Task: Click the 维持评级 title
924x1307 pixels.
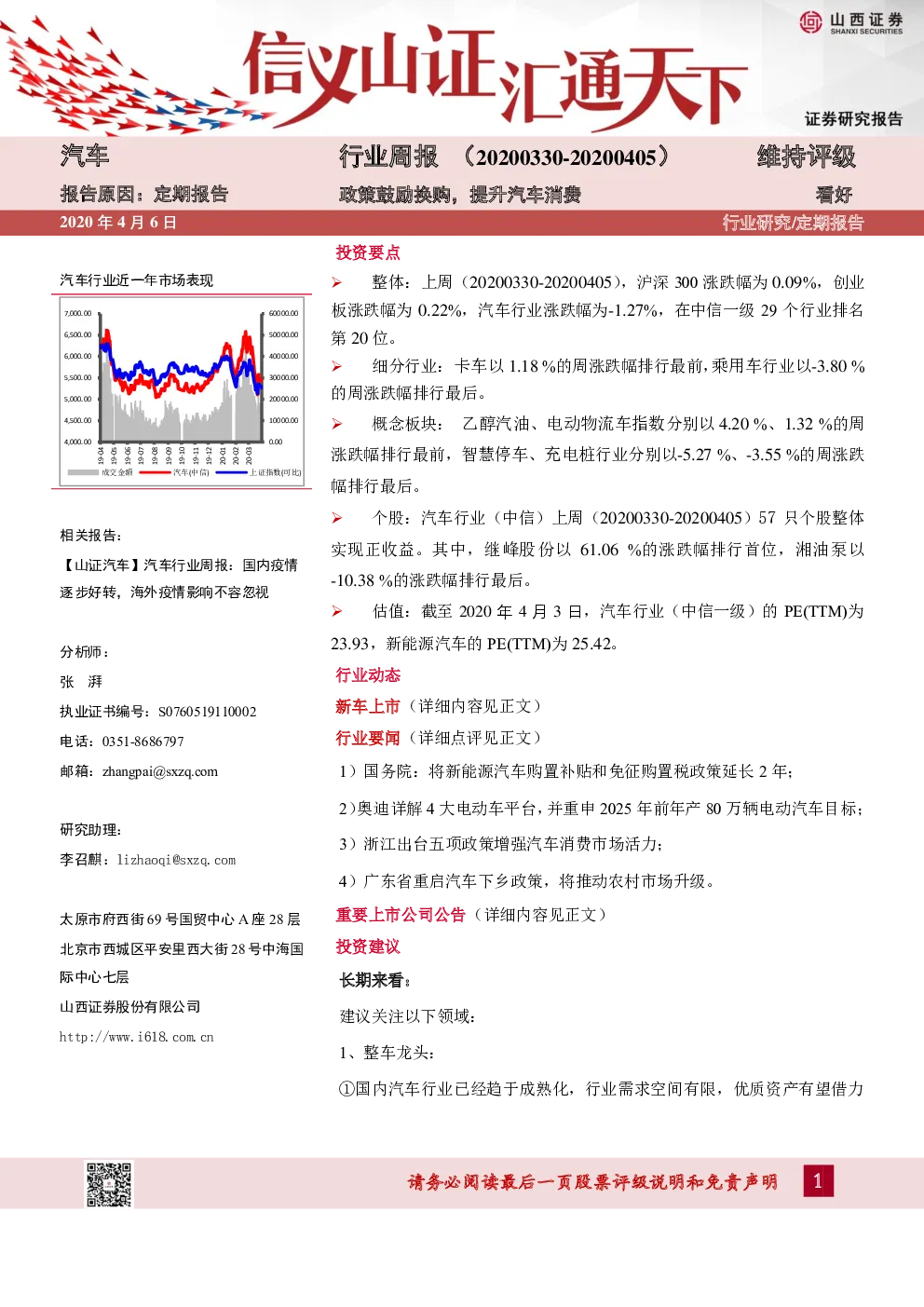Action: (x=807, y=157)
